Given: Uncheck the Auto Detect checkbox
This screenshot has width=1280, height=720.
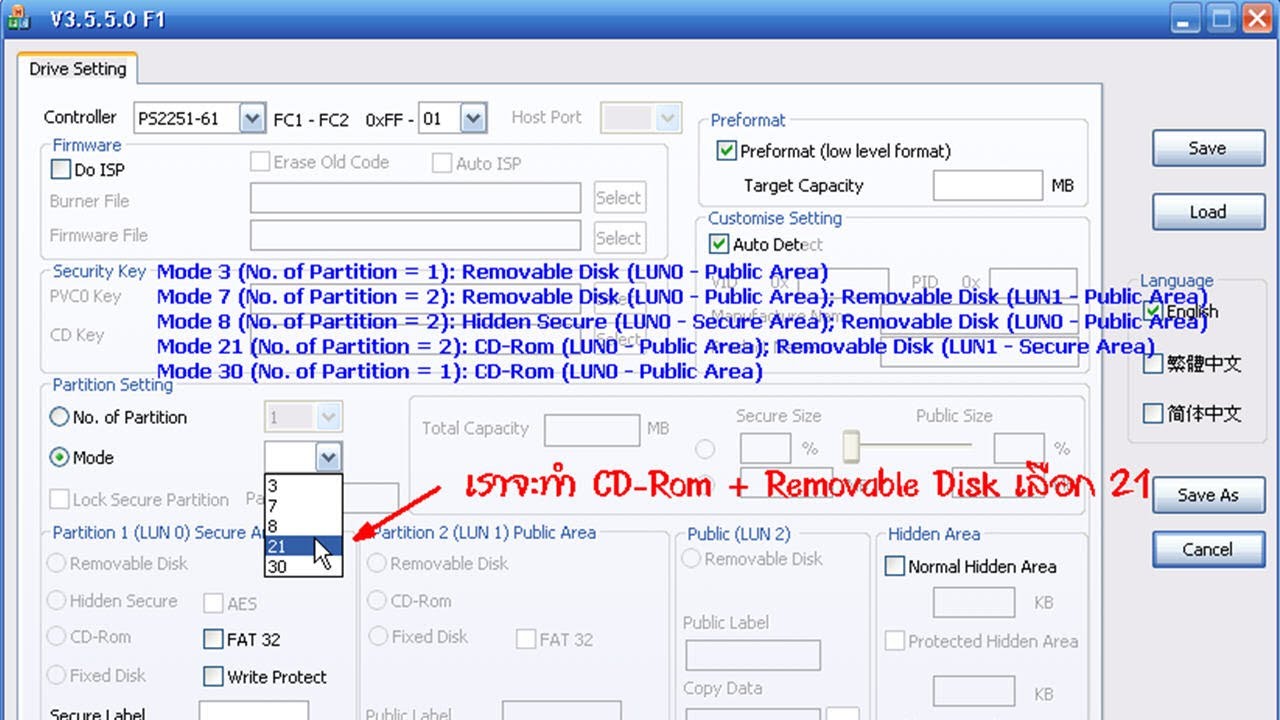Looking at the screenshot, I should click(718, 244).
